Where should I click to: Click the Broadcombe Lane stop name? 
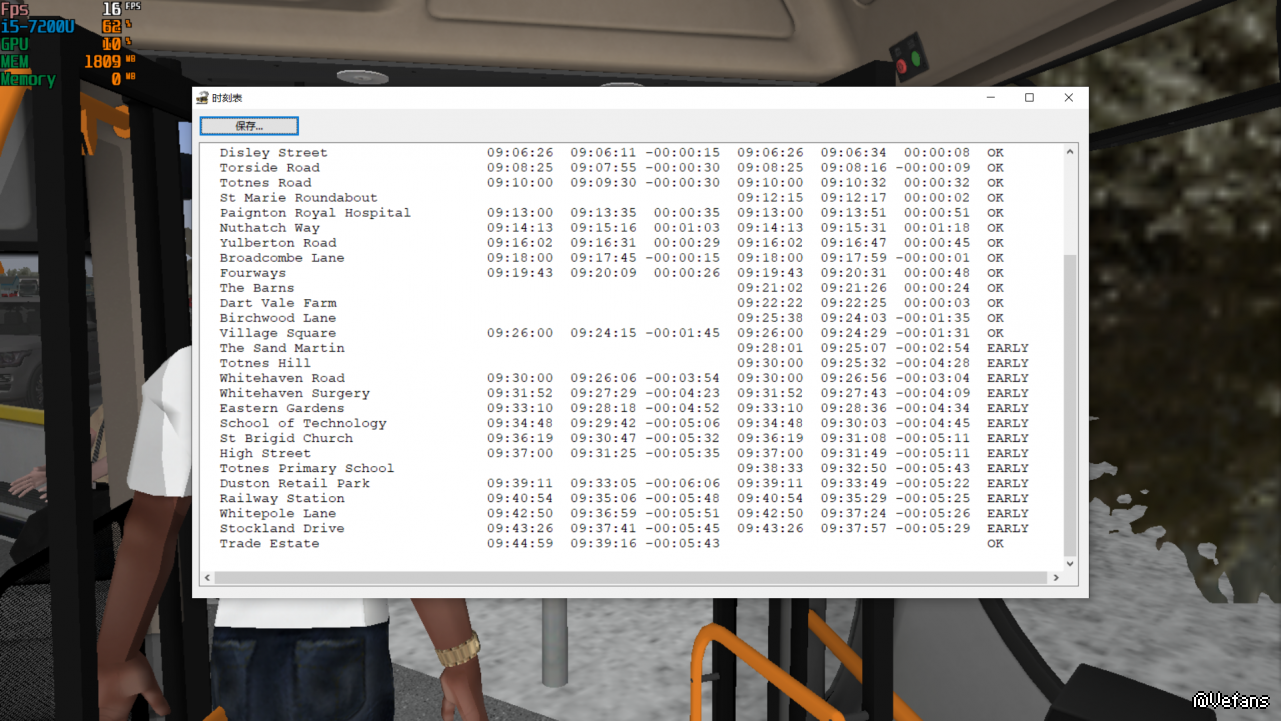click(282, 258)
